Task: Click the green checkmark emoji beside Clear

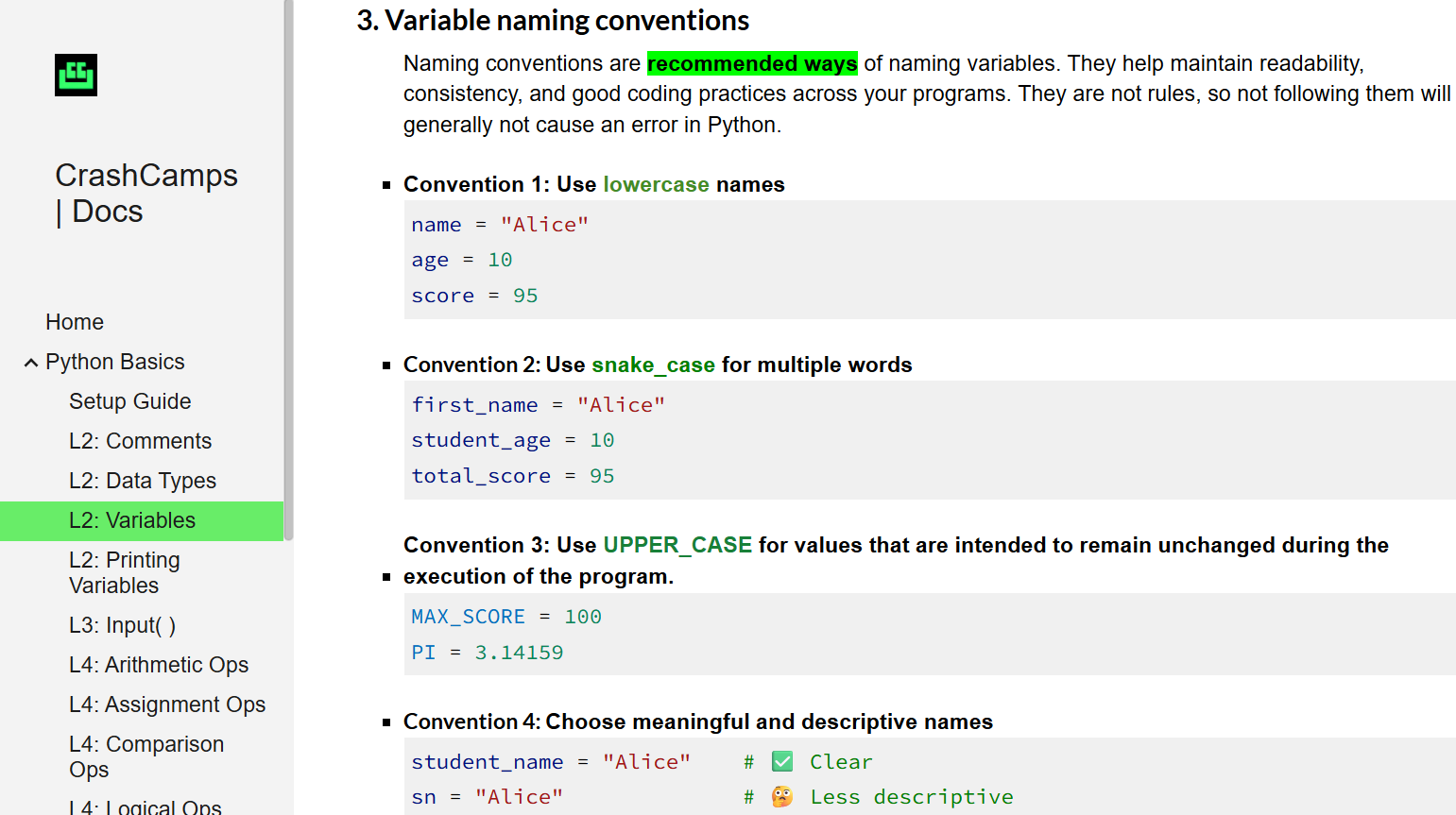Action: [782, 761]
